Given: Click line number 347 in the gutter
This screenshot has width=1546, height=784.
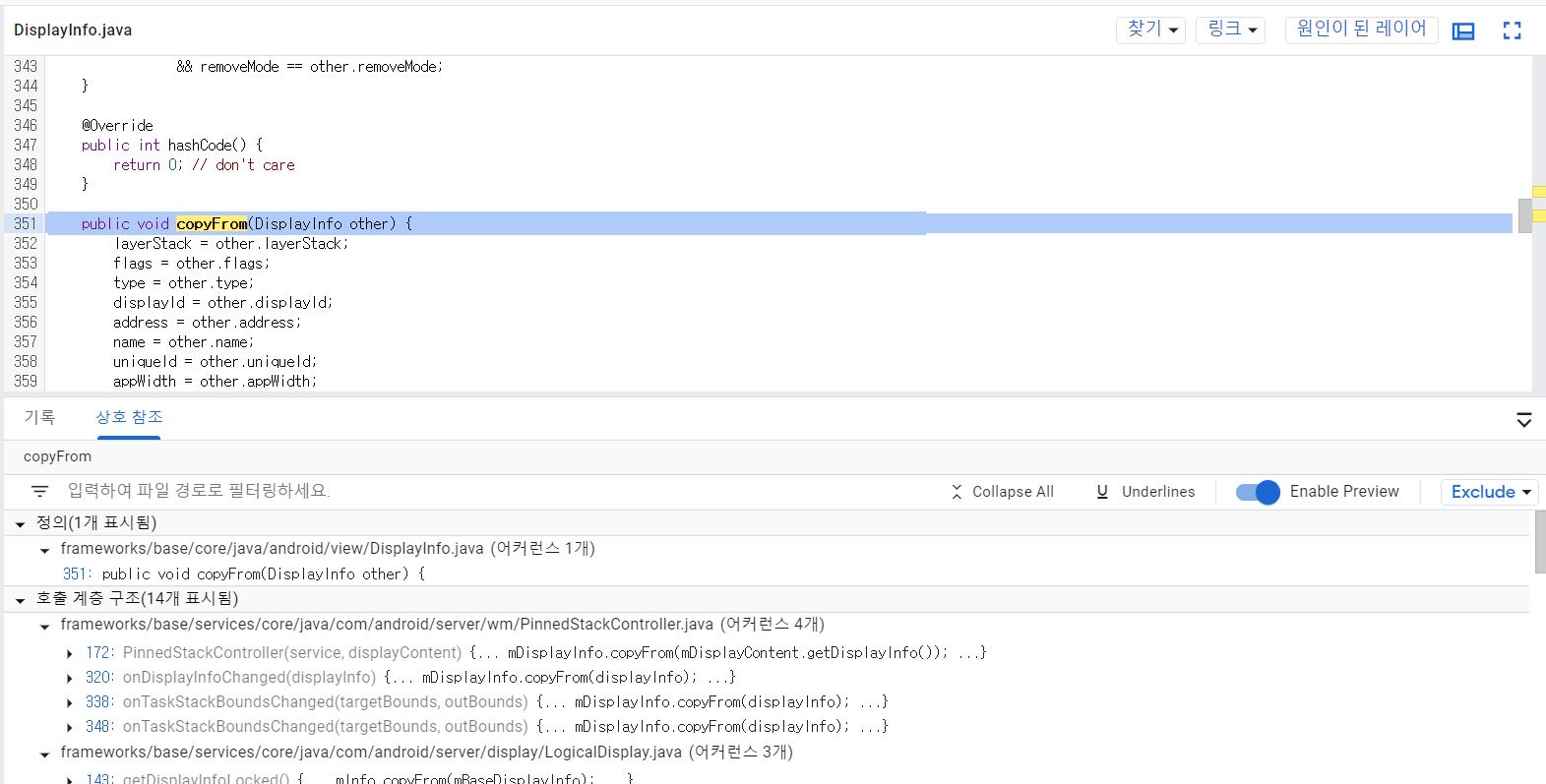Looking at the screenshot, I should point(26,146).
